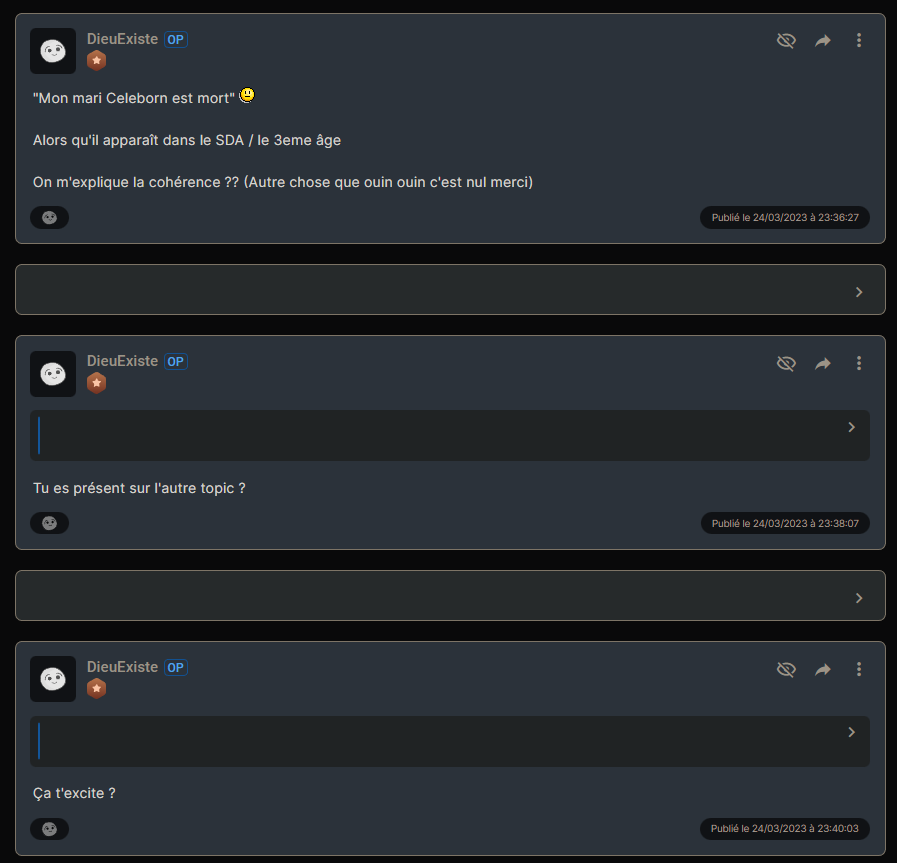Expand the quoted message above "Tu es présent"
897x863 pixels.
click(x=851, y=427)
